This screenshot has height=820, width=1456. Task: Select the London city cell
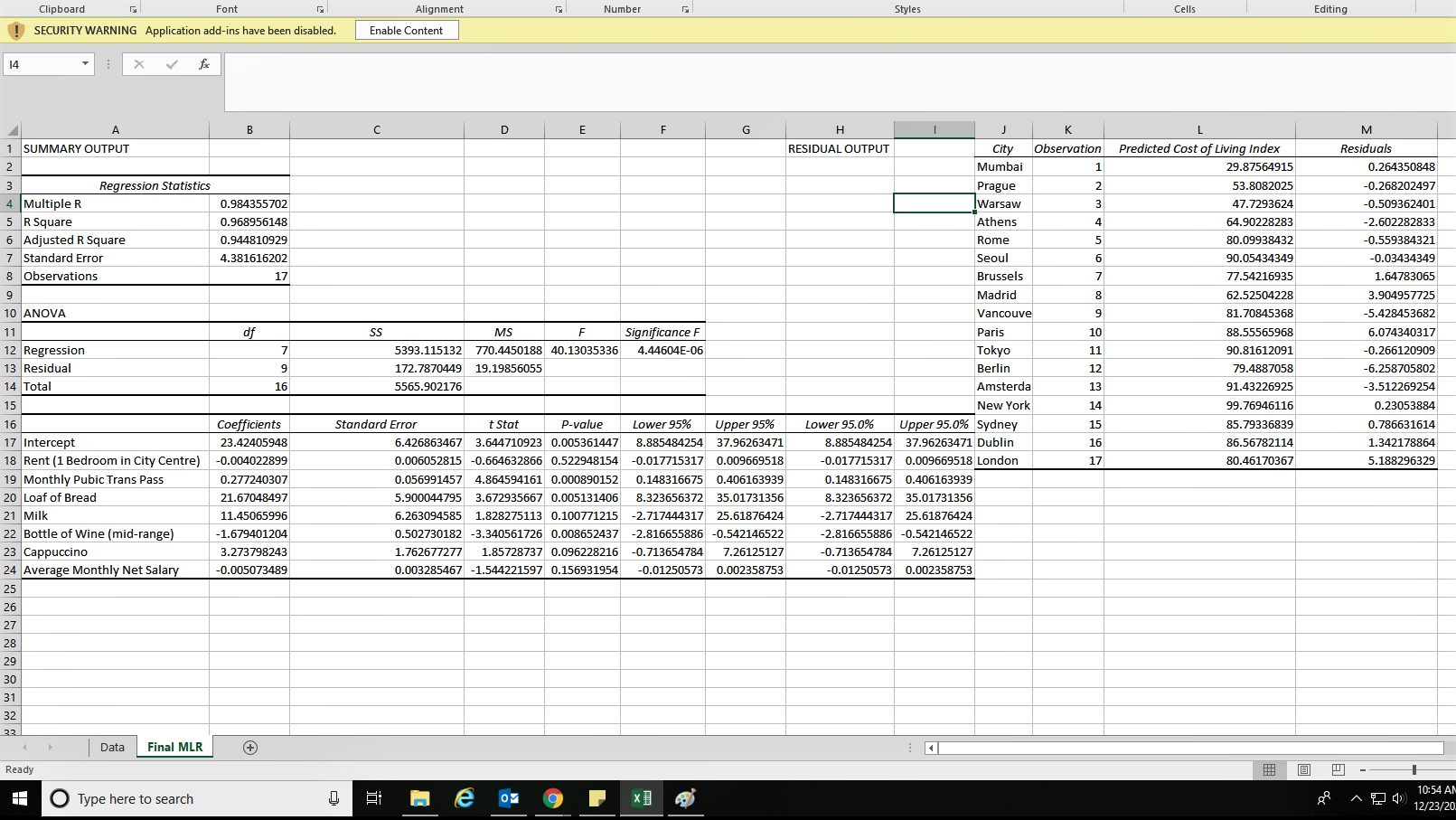[x=1003, y=460]
